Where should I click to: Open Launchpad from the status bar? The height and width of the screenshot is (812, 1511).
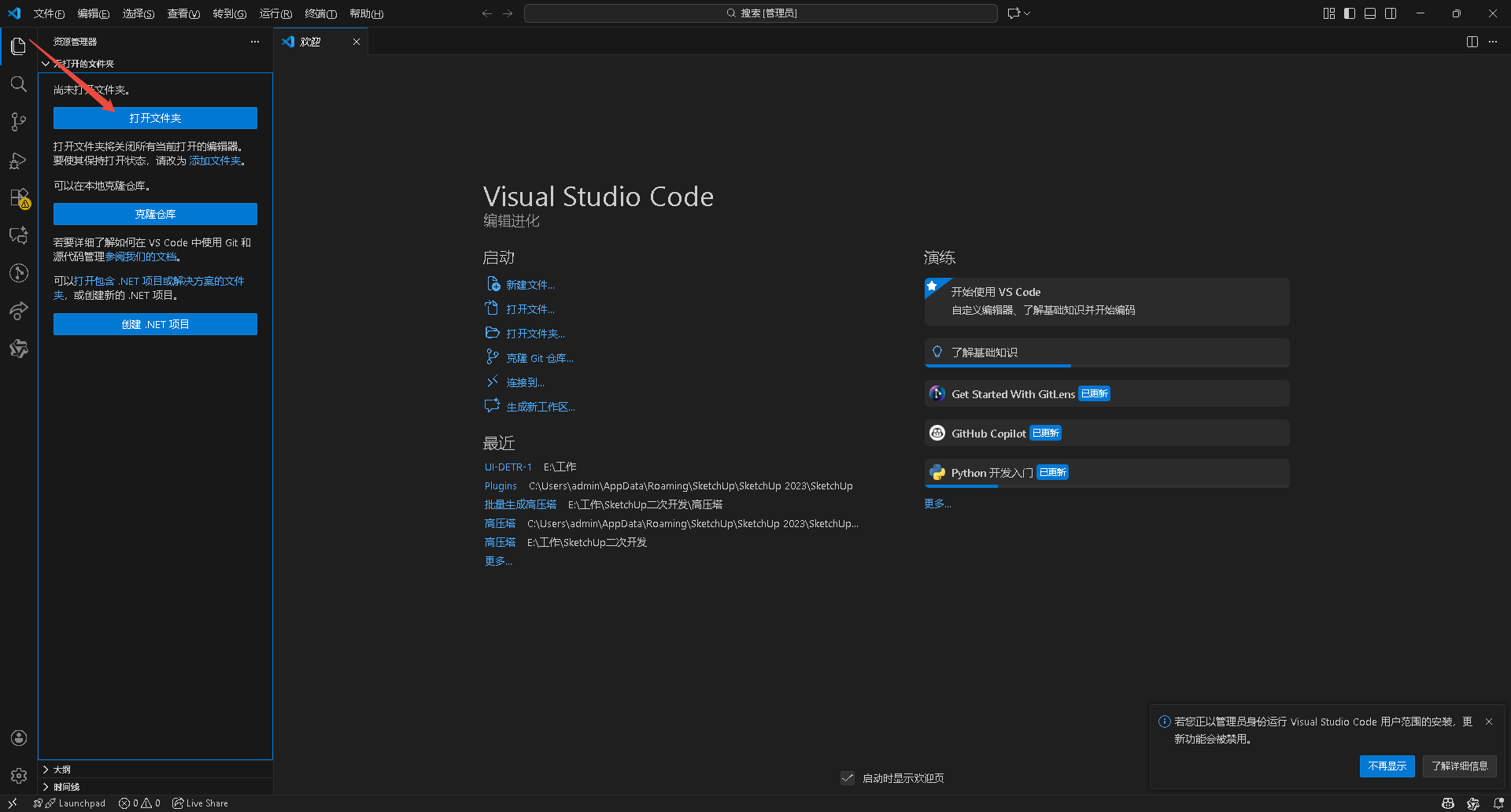pyautogui.click(x=69, y=803)
